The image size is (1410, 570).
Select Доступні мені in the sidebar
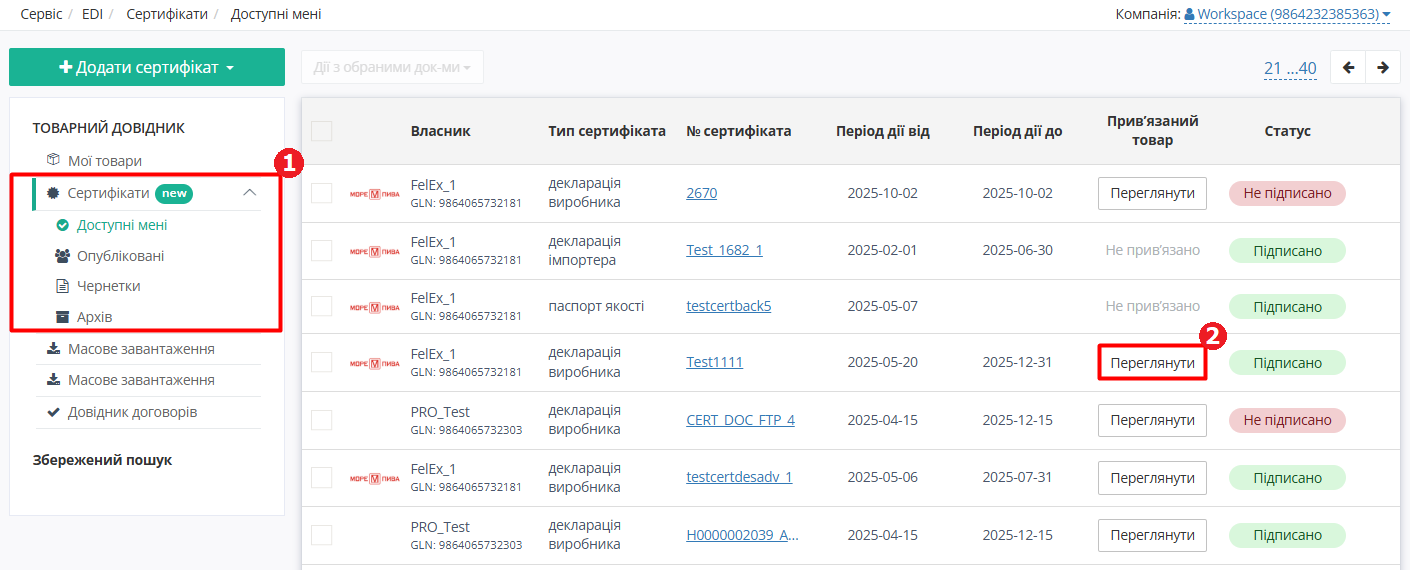click(x=122, y=225)
